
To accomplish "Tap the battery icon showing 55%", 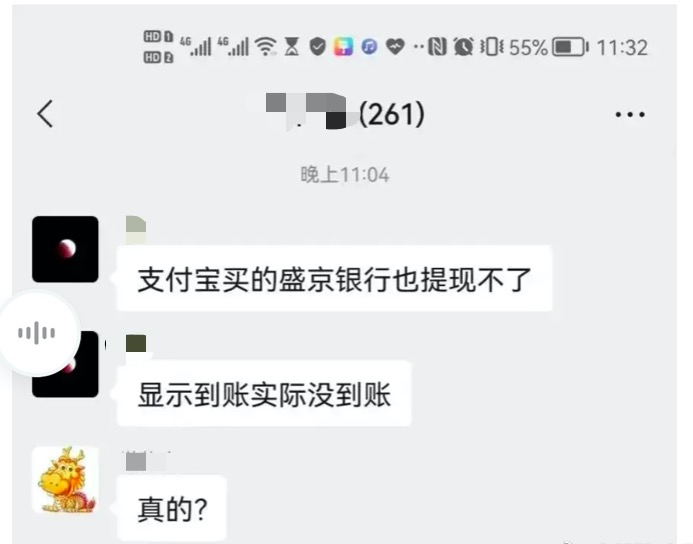I will (x=571, y=47).
